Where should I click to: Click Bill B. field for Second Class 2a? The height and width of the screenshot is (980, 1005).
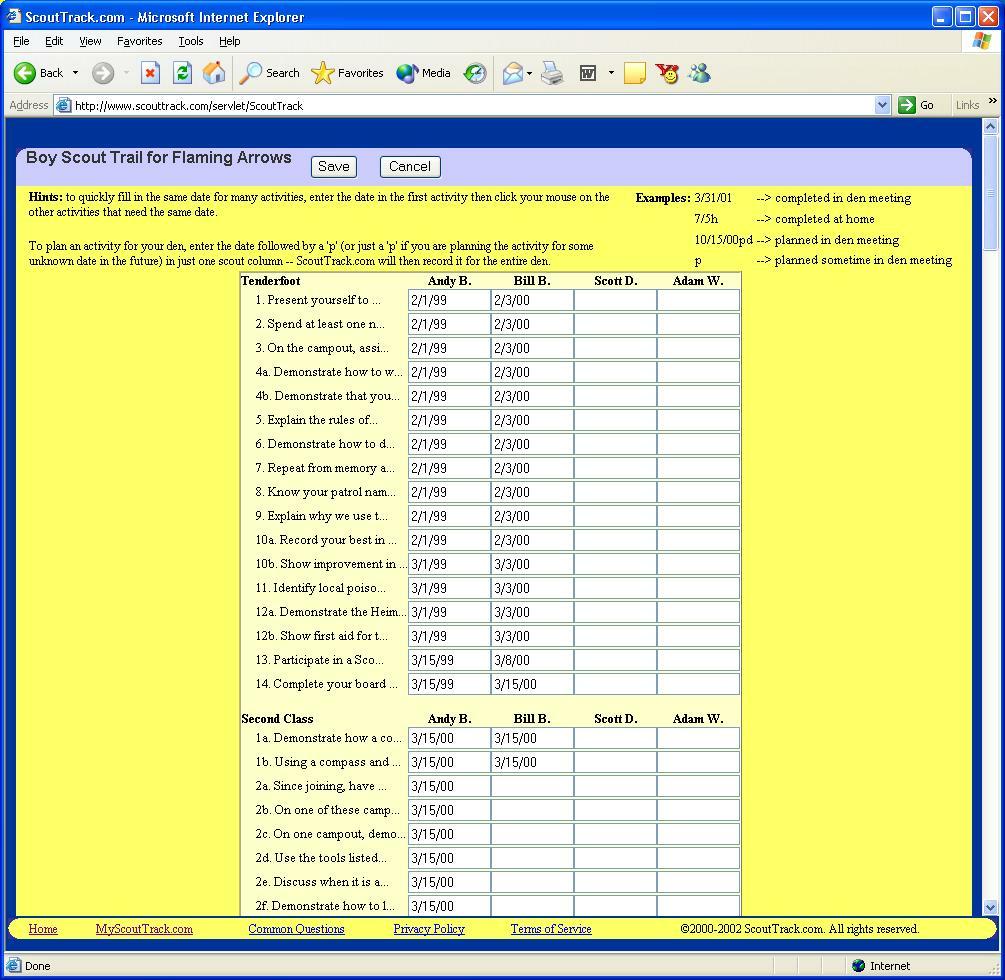[532, 786]
